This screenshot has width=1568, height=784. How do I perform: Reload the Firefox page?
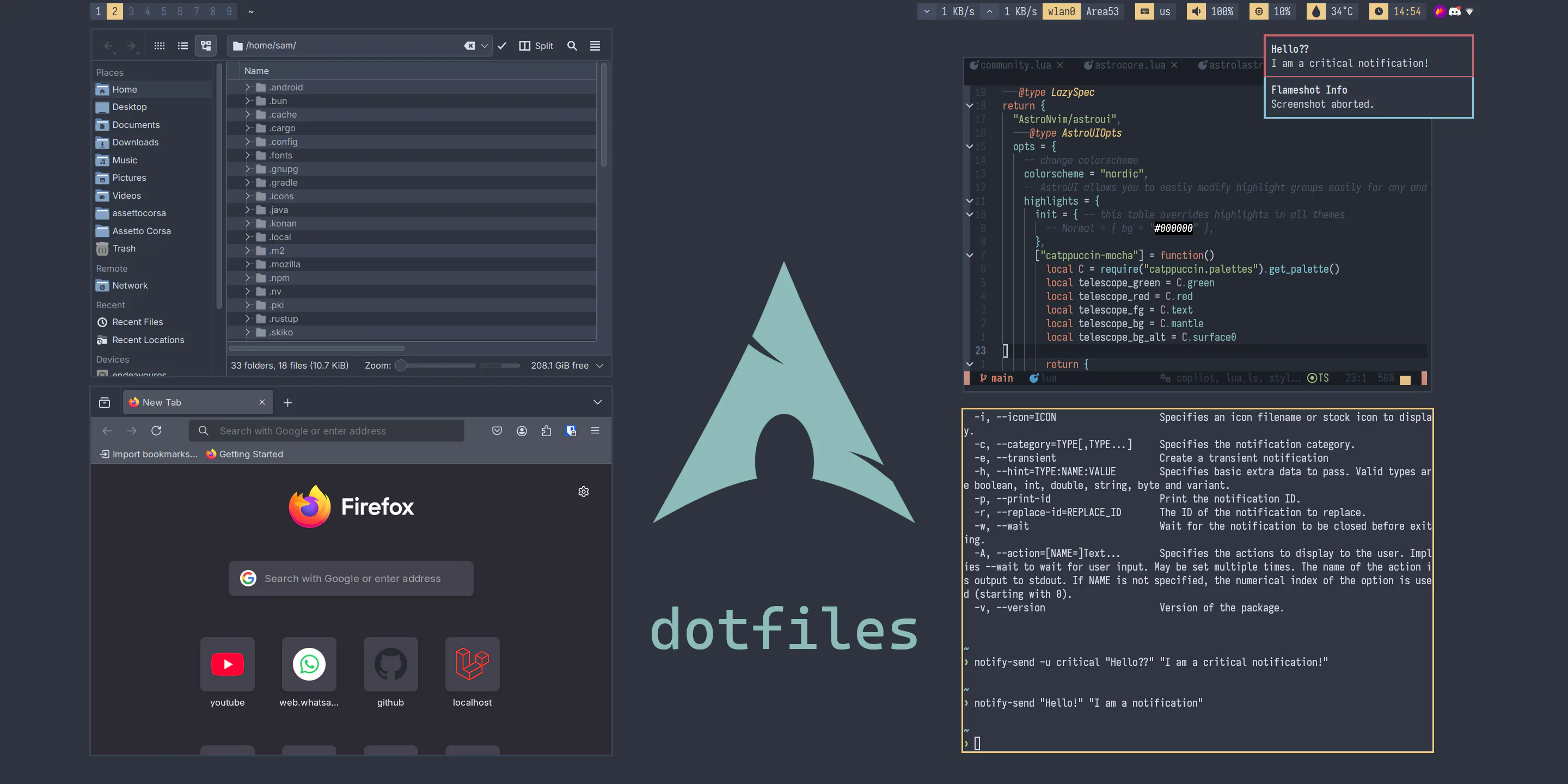coord(156,431)
